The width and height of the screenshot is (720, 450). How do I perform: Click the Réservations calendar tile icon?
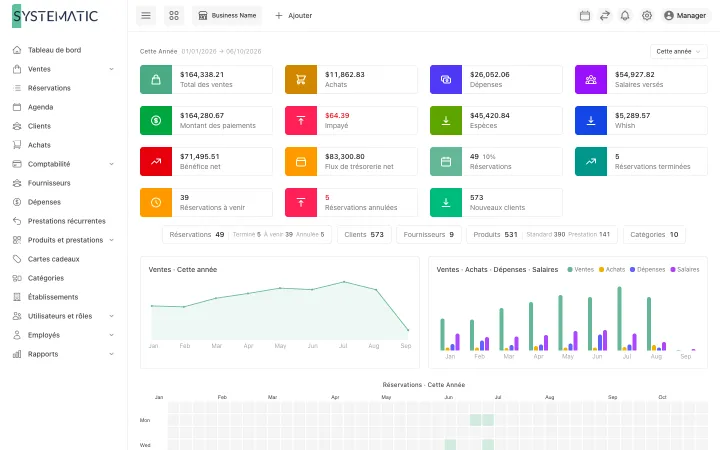coord(446,162)
